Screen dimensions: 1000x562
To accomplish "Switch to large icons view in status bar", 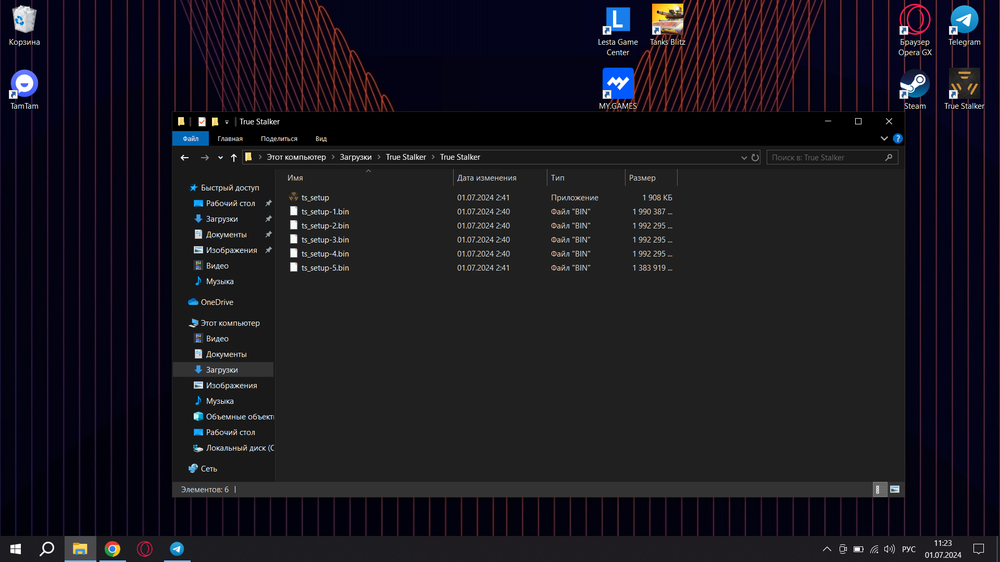I will [894, 490].
